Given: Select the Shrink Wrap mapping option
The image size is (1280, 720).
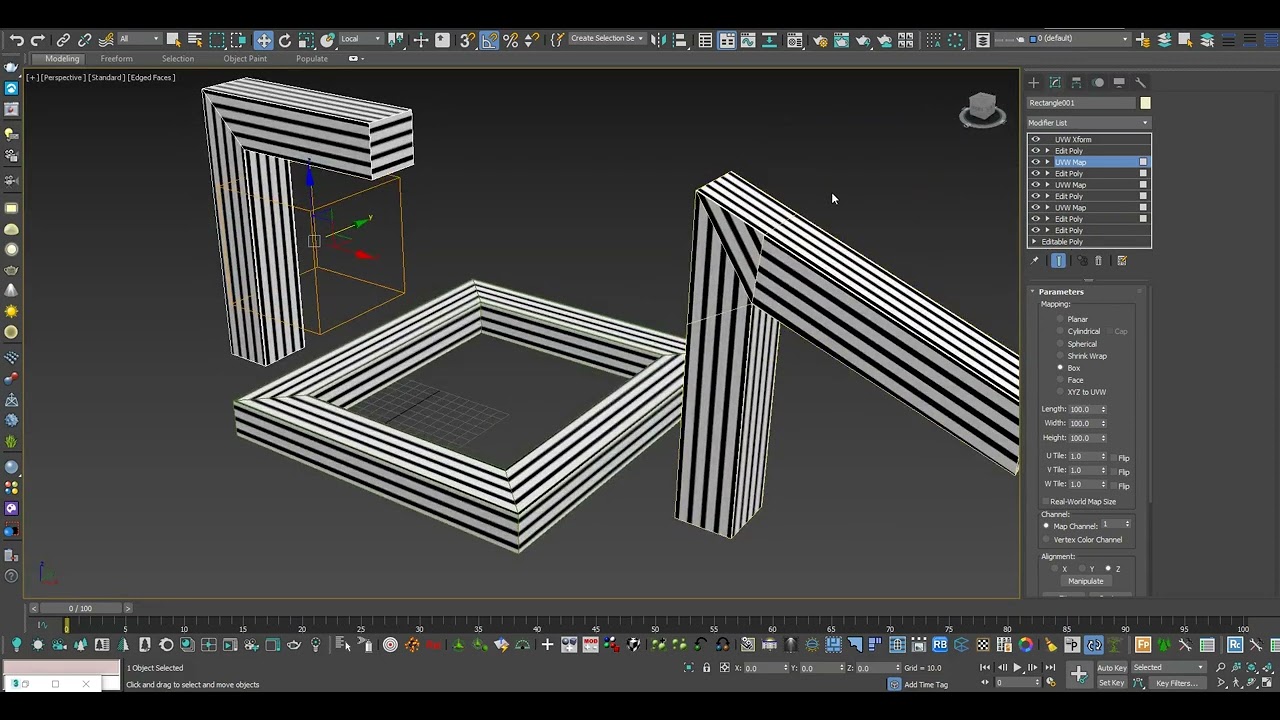Looking at the screenshot, I should pos(1060,356).
